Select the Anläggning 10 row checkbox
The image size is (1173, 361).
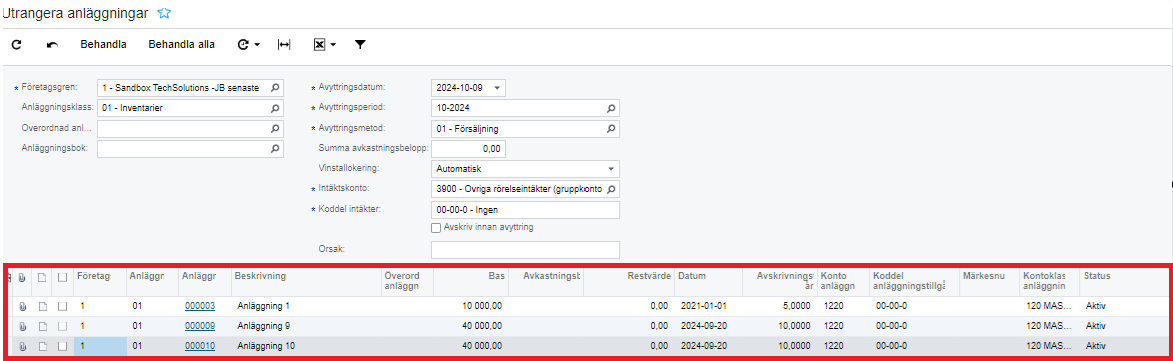pyautogui.click(x=63, y=346)
